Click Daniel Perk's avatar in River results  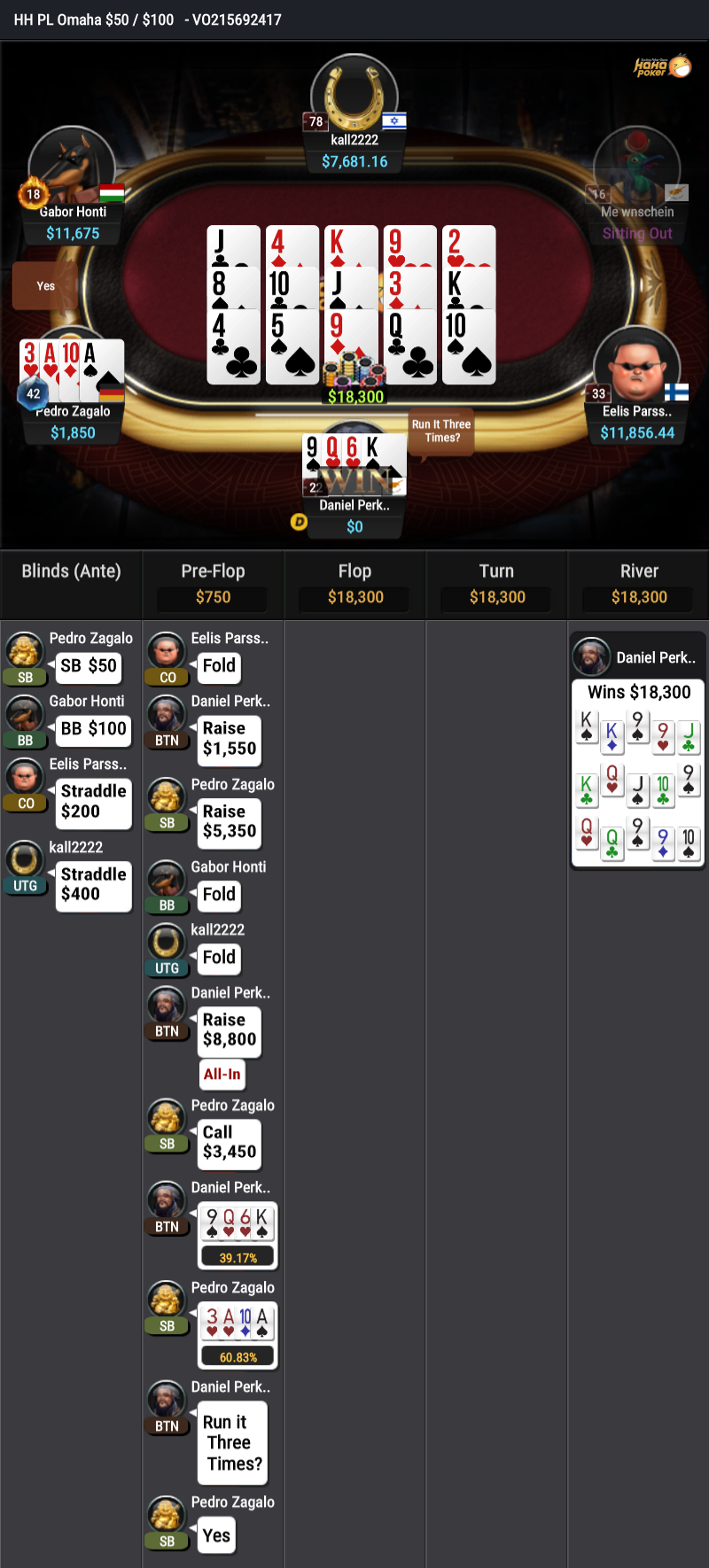pyautogui.click(x=591, y=657)
